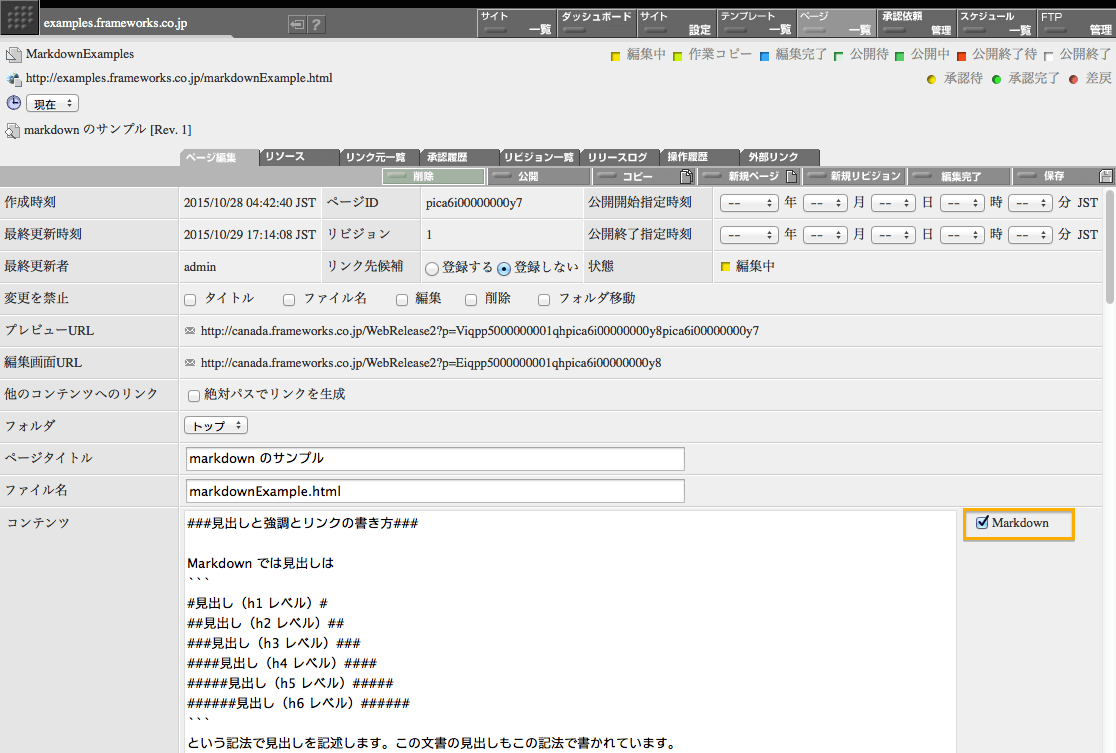The height and width of the screenshot is (753, 1116).
Task: Click the page icon beside MarkdownExamples
Action: 14,54
